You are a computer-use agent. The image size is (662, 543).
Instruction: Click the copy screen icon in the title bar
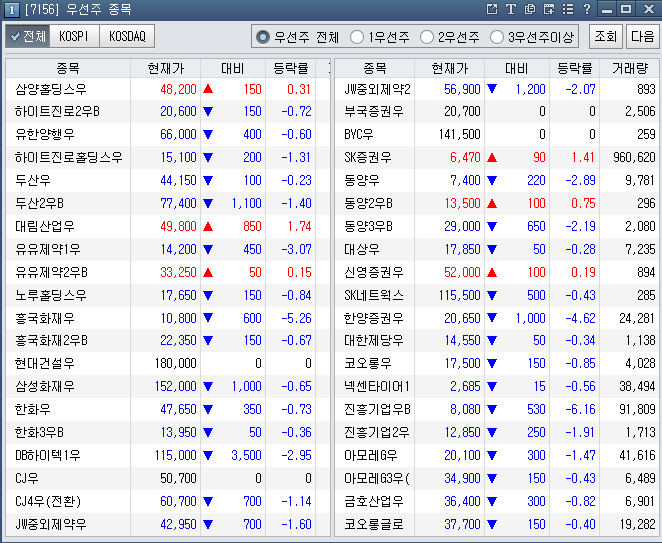point(530,9)
